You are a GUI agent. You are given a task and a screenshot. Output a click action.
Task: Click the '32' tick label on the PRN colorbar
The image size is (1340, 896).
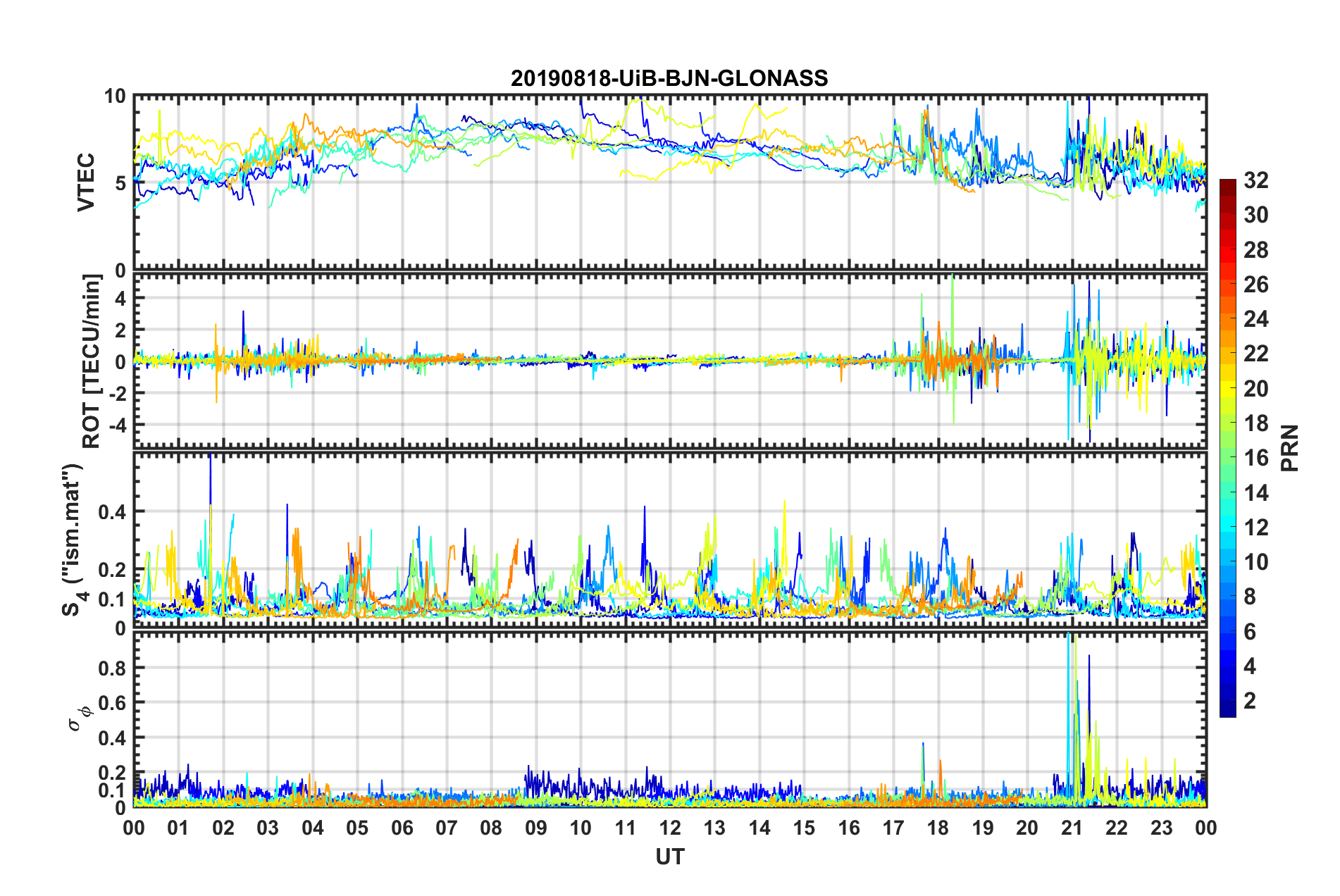(1256, 180)
